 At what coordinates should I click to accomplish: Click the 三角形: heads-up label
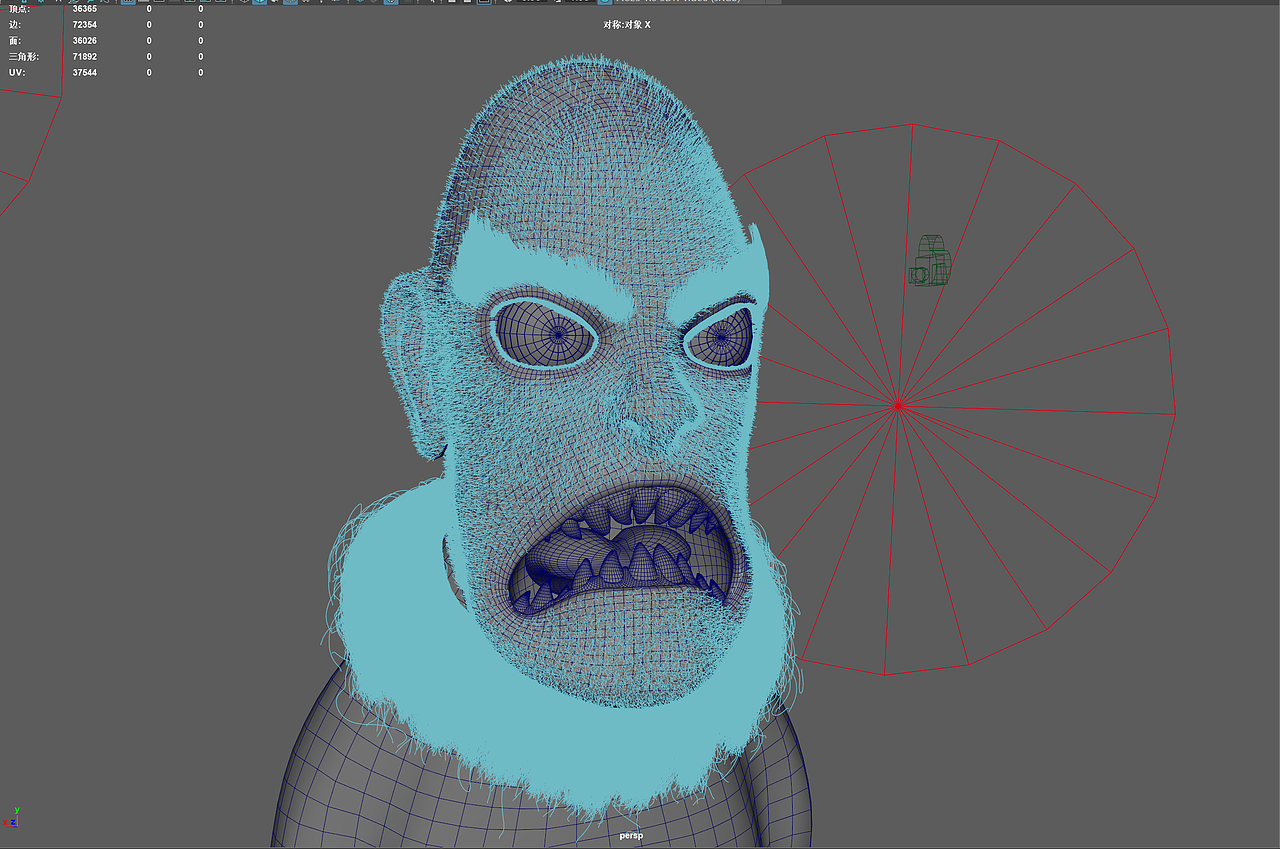pyautogui.click(x=24, y=56)
